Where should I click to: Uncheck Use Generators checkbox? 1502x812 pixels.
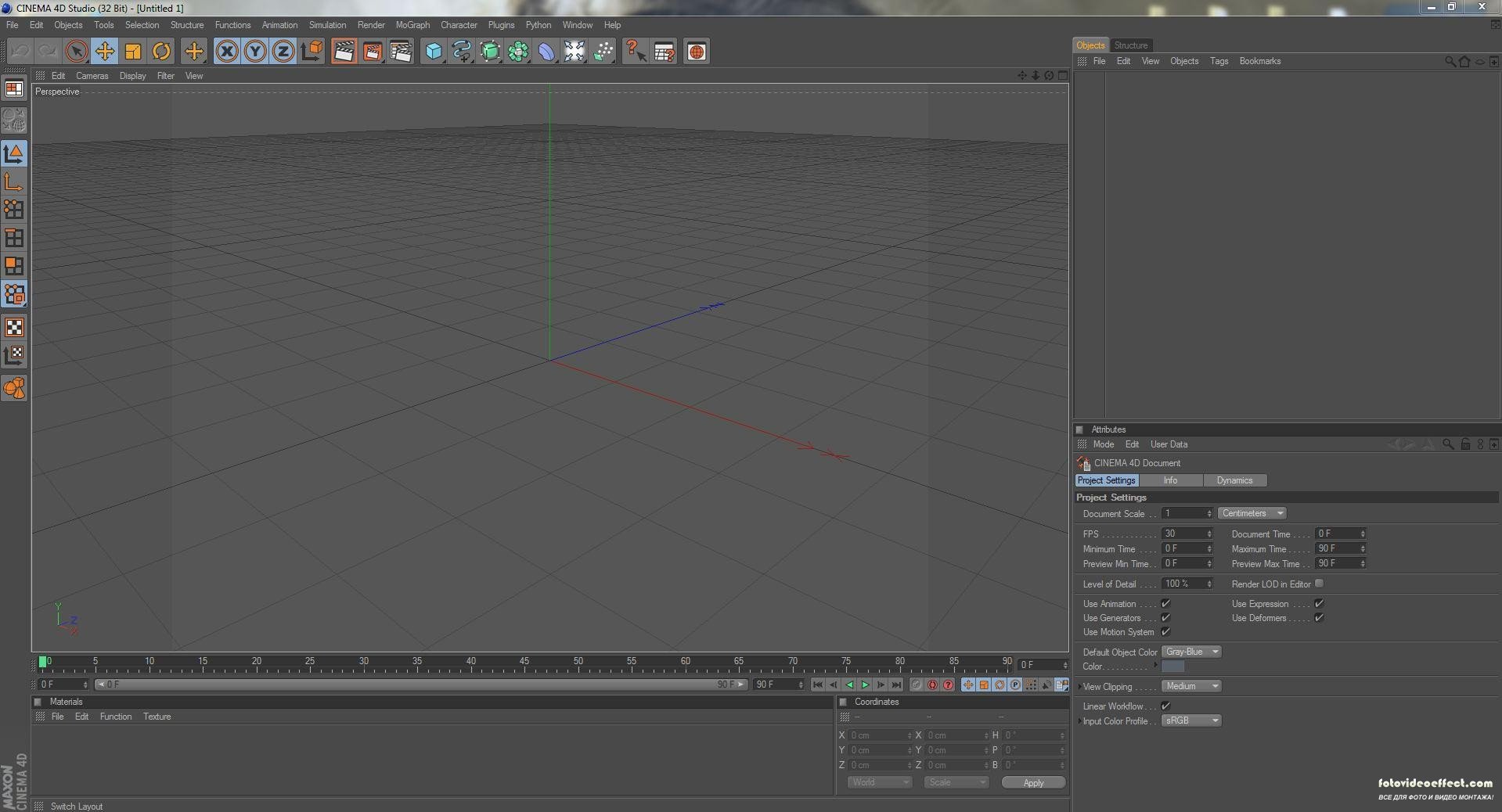[1165, 617]
